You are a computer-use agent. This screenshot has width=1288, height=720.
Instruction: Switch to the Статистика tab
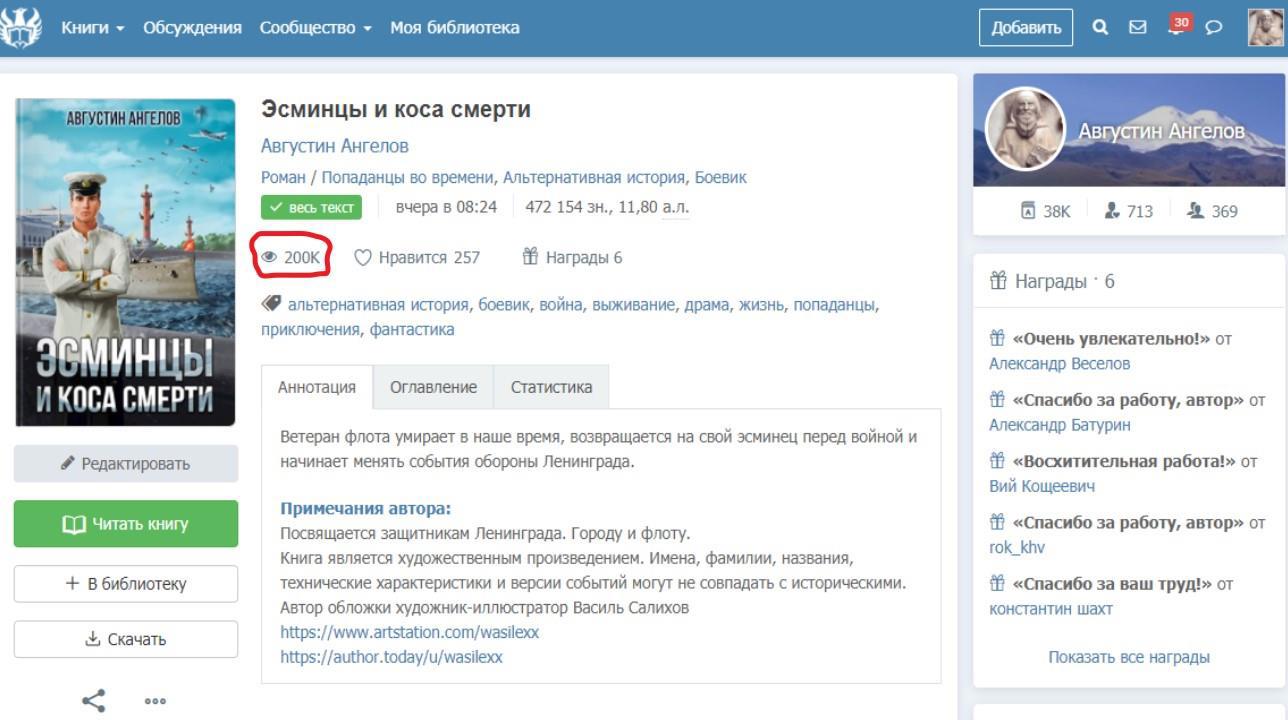tap(551, 387)
